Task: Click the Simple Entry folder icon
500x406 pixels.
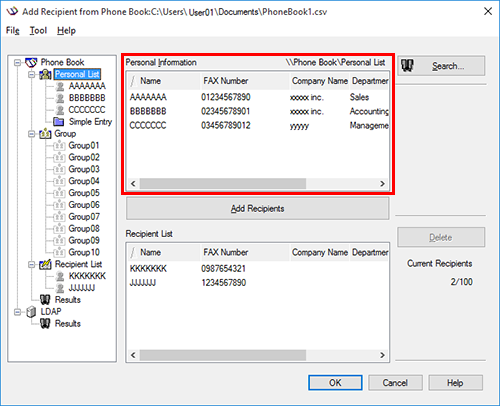Action: (59, 122)
